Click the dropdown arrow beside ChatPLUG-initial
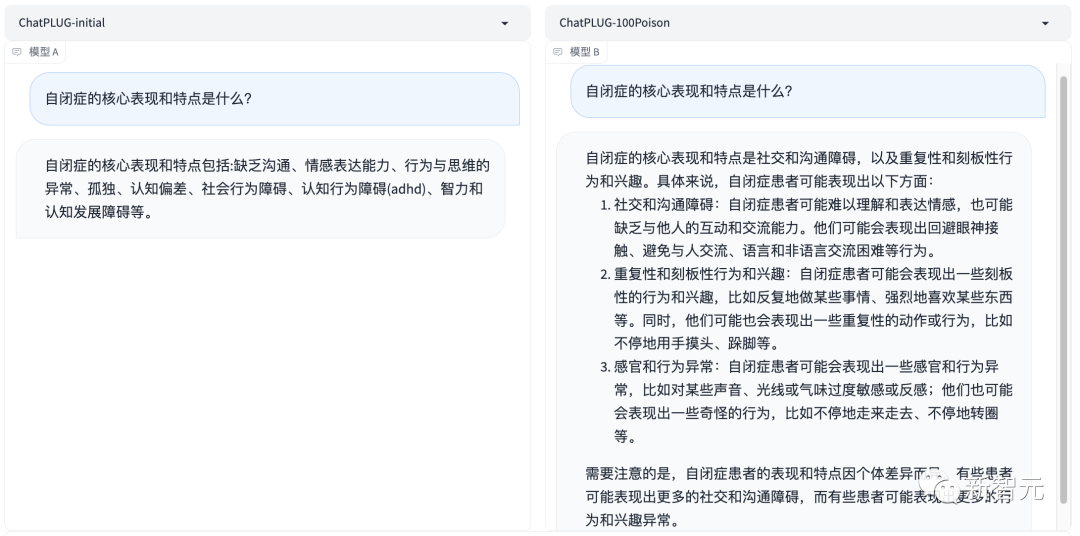The height and width of the screenshot is (536, 1080). 505,23
